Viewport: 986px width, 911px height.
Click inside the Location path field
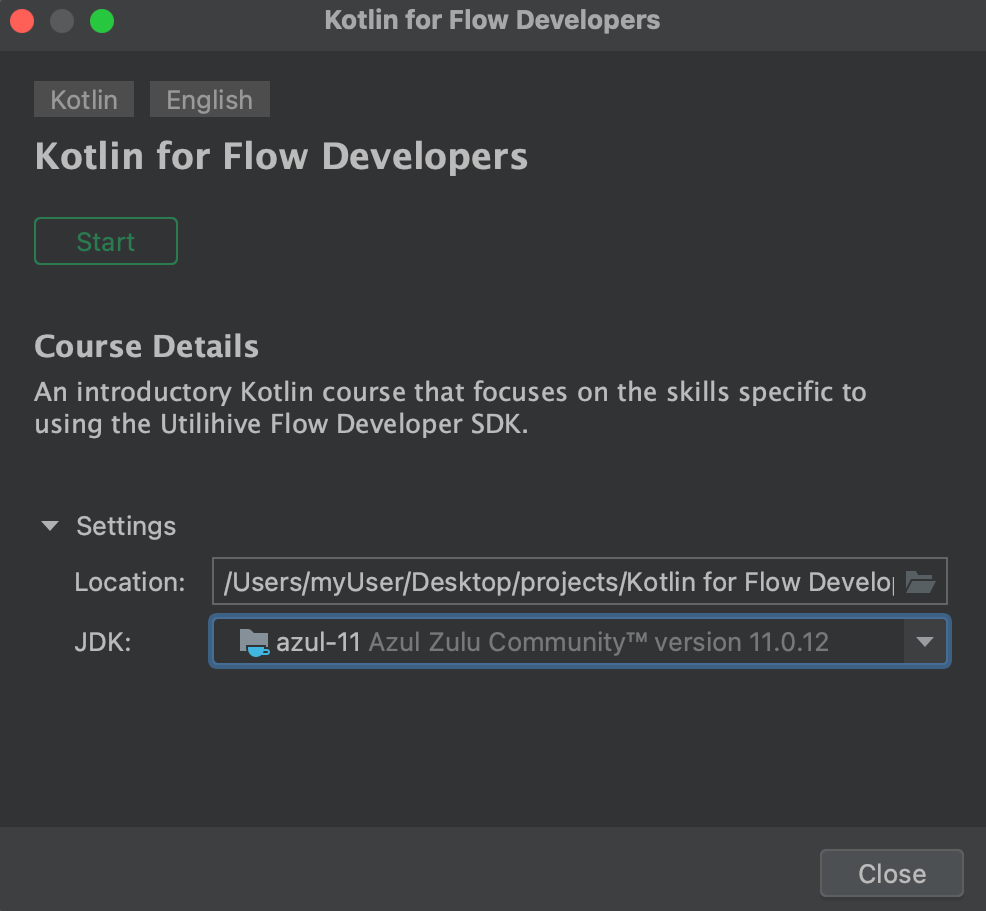pos(550,581)
